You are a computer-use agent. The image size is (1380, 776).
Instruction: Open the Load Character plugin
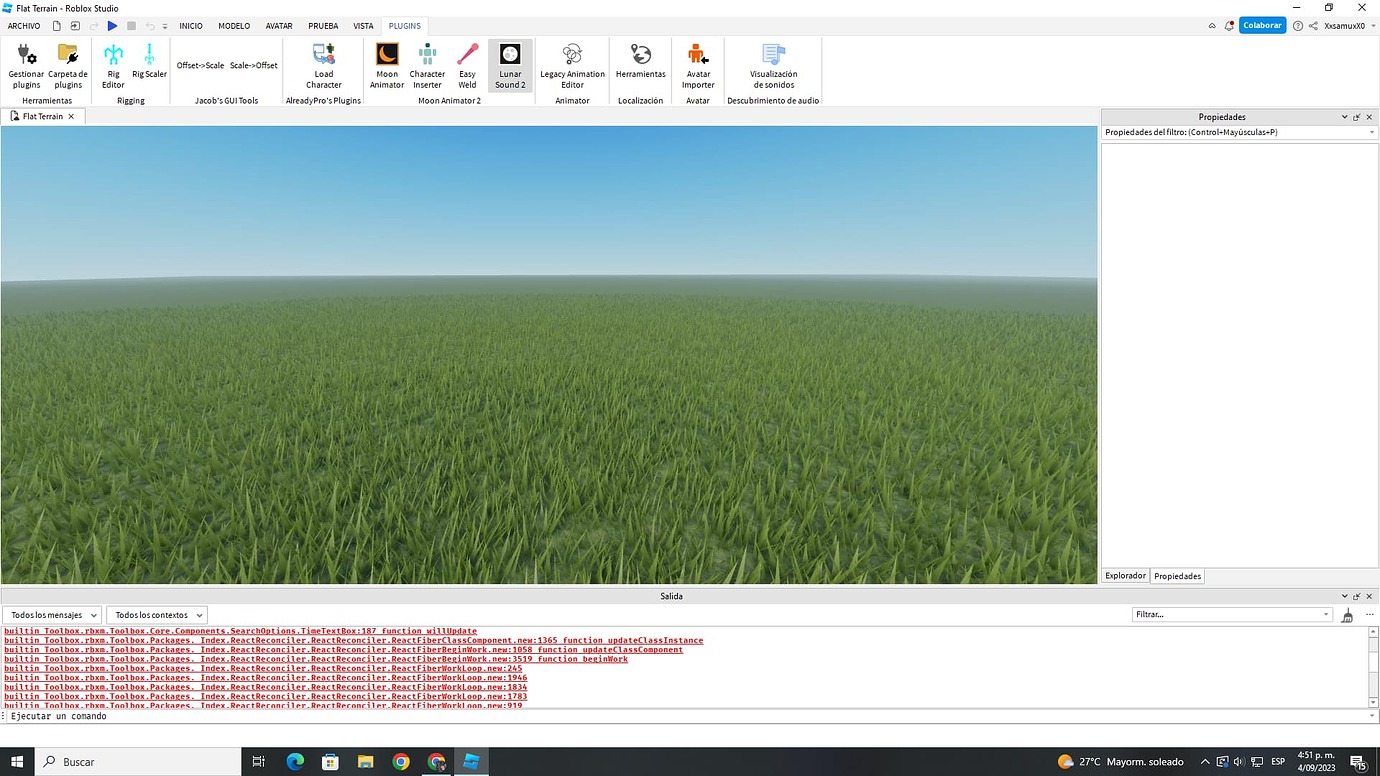[323, 66]
